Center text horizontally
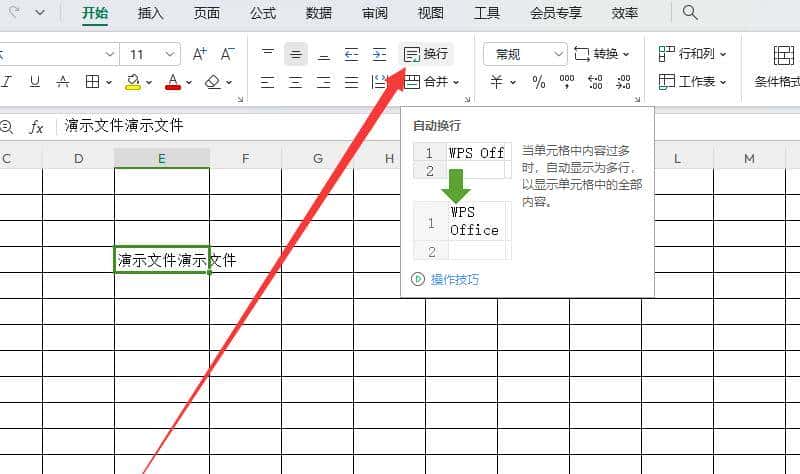The image size is (800, 474). click(295, 82)
